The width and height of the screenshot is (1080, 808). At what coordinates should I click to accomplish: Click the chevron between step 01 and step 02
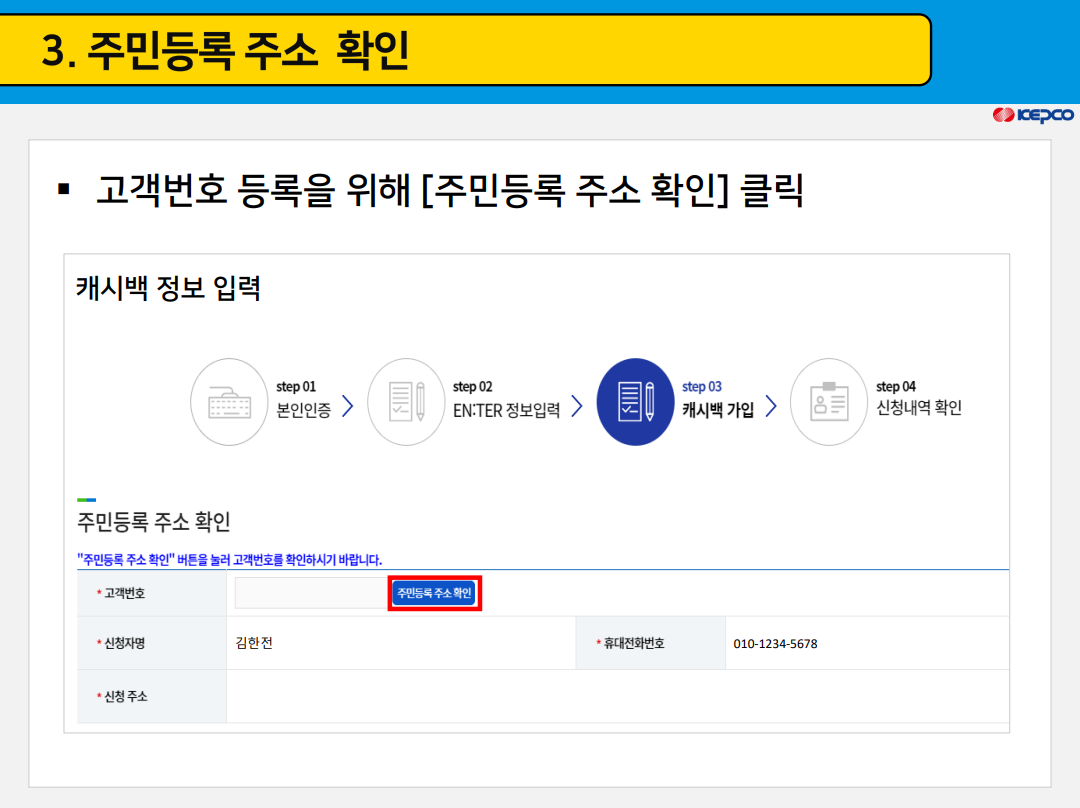click(x=347, y=406)
